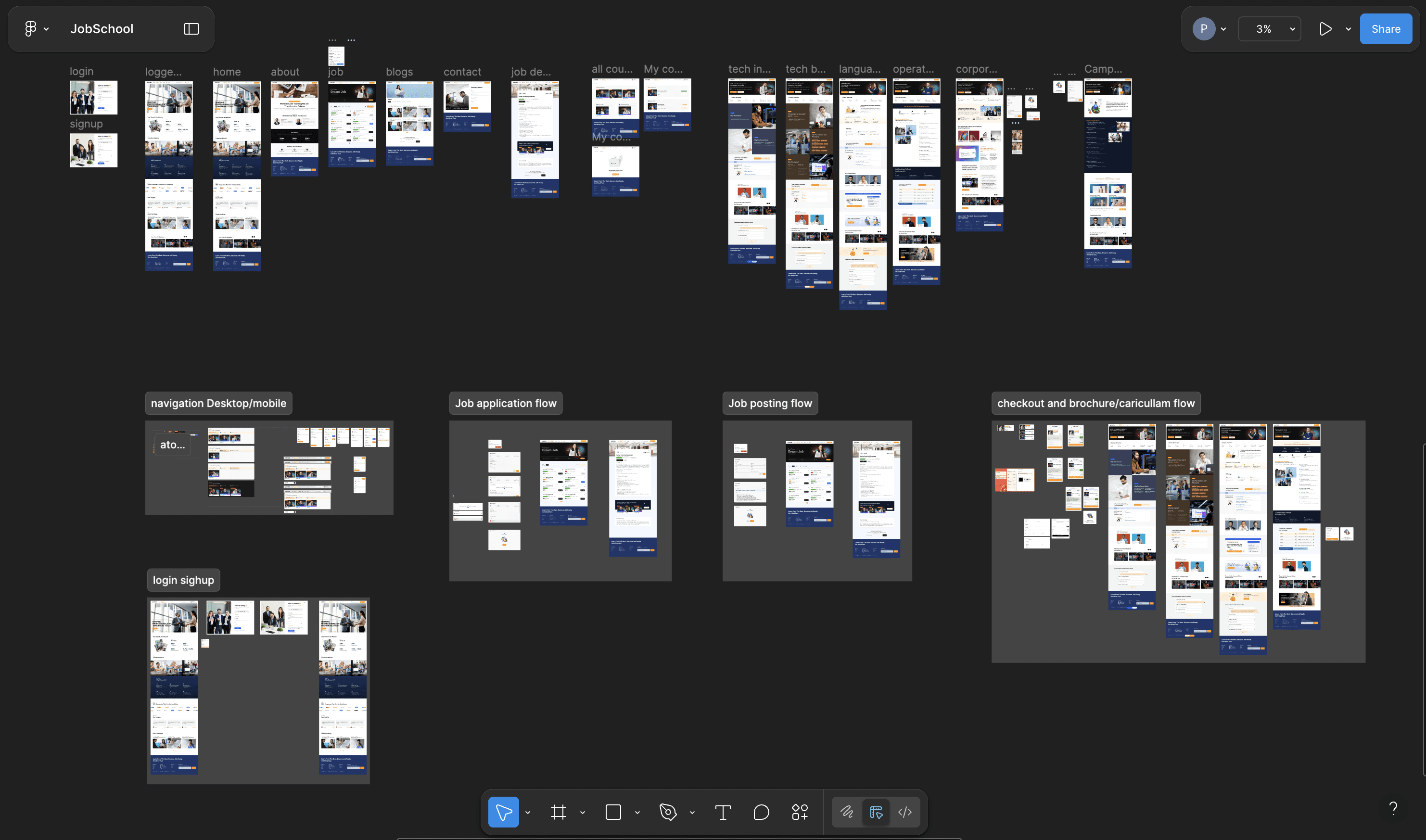This screenshot has height=840, width=1426.
Task: Select the Pen tool
Action: [668, 812]
